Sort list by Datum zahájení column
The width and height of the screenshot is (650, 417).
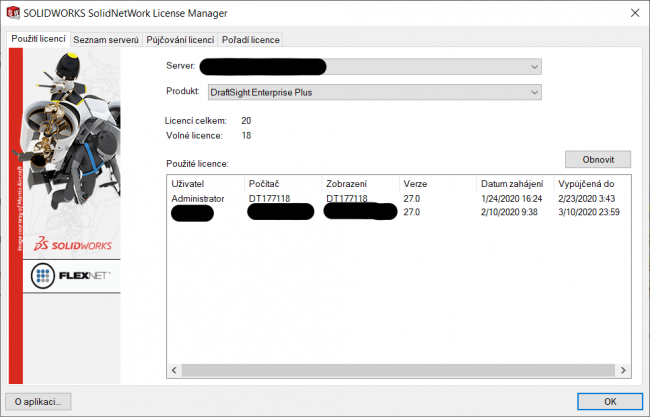(x=512, y=184)
